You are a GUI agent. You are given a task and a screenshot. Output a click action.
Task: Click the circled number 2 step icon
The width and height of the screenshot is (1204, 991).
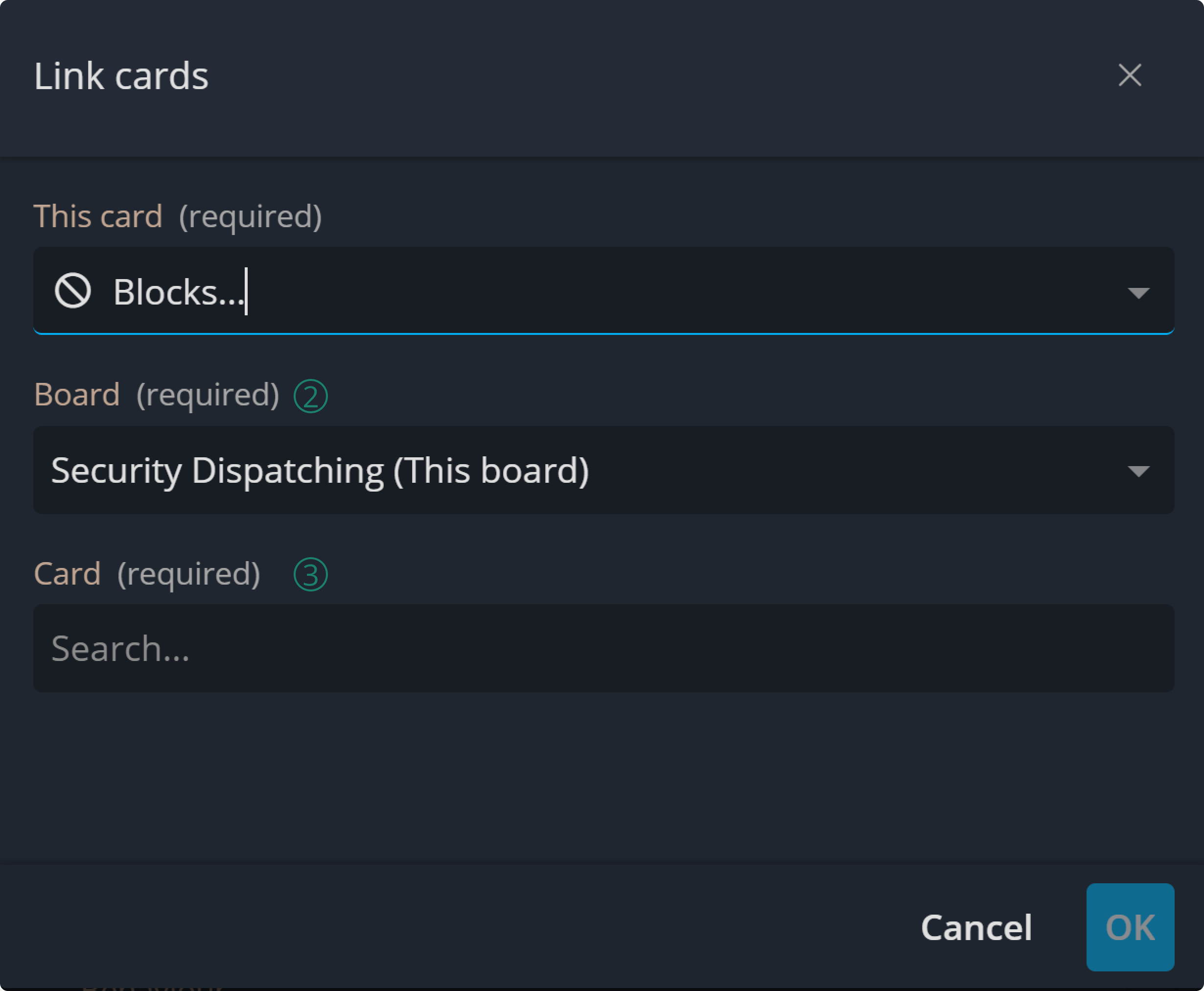310,396
